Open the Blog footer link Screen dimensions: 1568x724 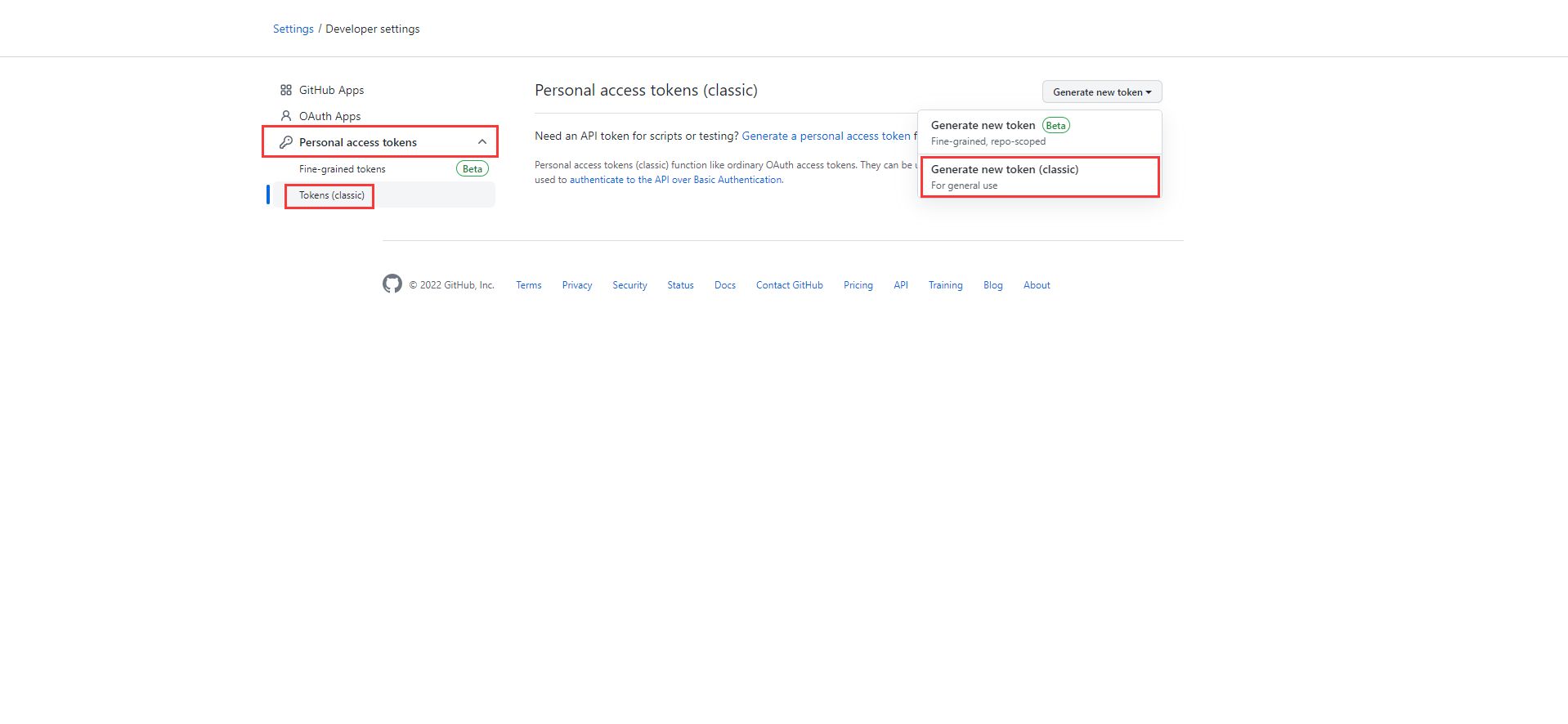993,285
